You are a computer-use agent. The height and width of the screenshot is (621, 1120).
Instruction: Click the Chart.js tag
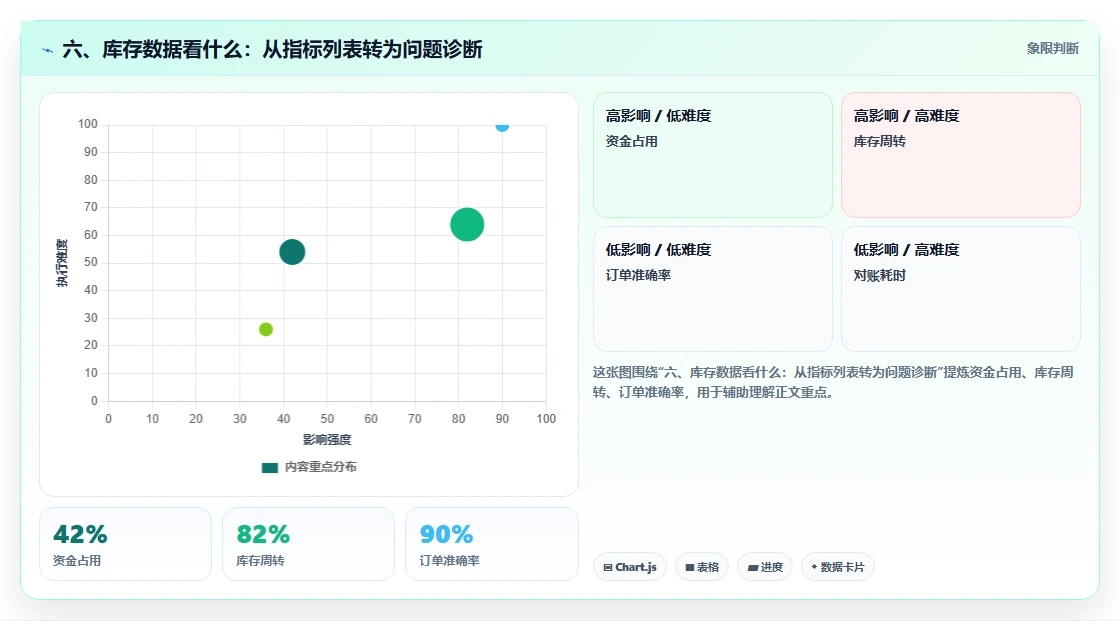tap(630, 567)
